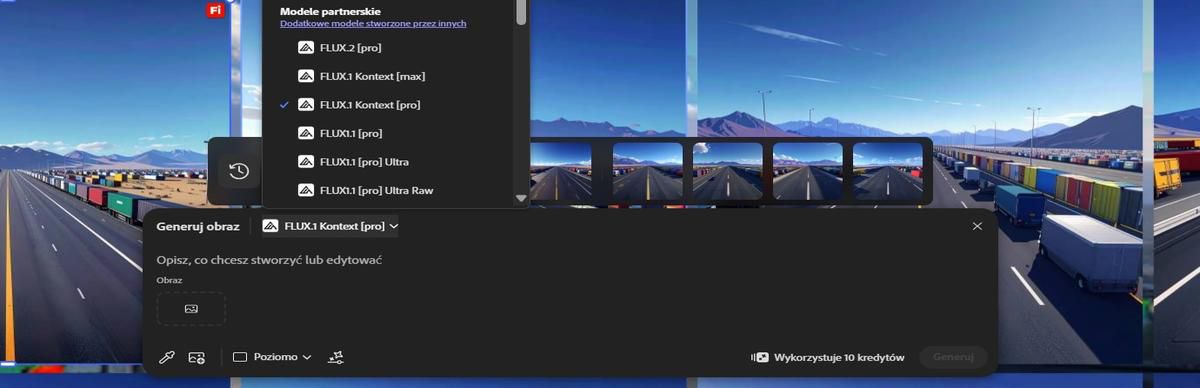The width and height of the screenshot is (1200, 388).
Task: Select the second fully visible road thumbnail
Action: 727,171
